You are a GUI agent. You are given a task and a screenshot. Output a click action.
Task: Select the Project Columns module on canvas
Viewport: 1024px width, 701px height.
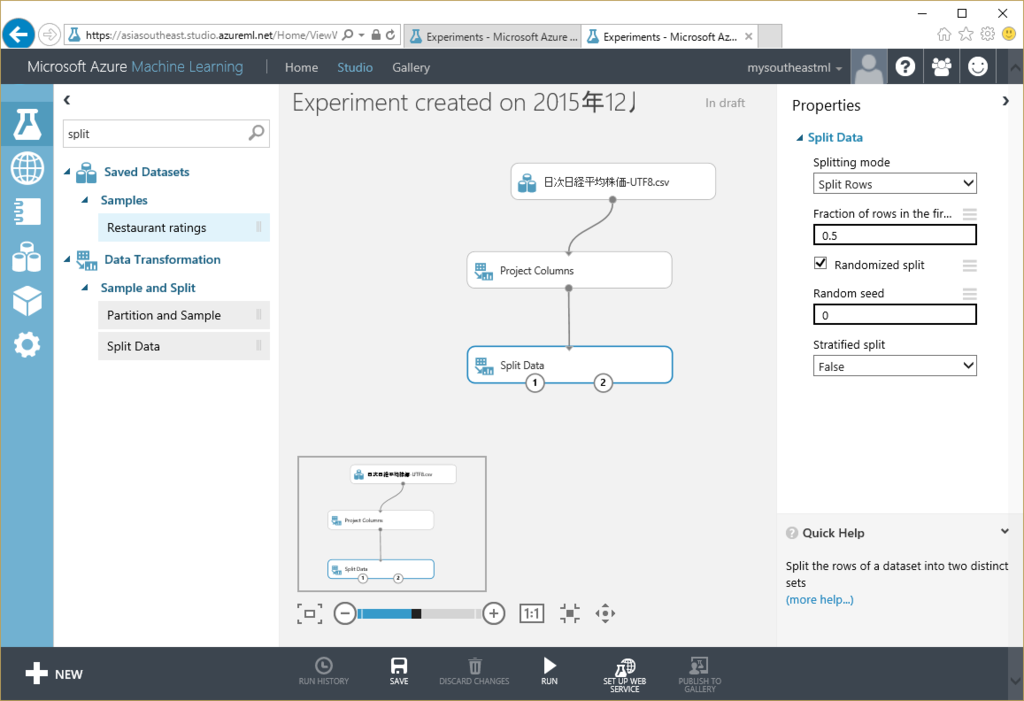569,270
